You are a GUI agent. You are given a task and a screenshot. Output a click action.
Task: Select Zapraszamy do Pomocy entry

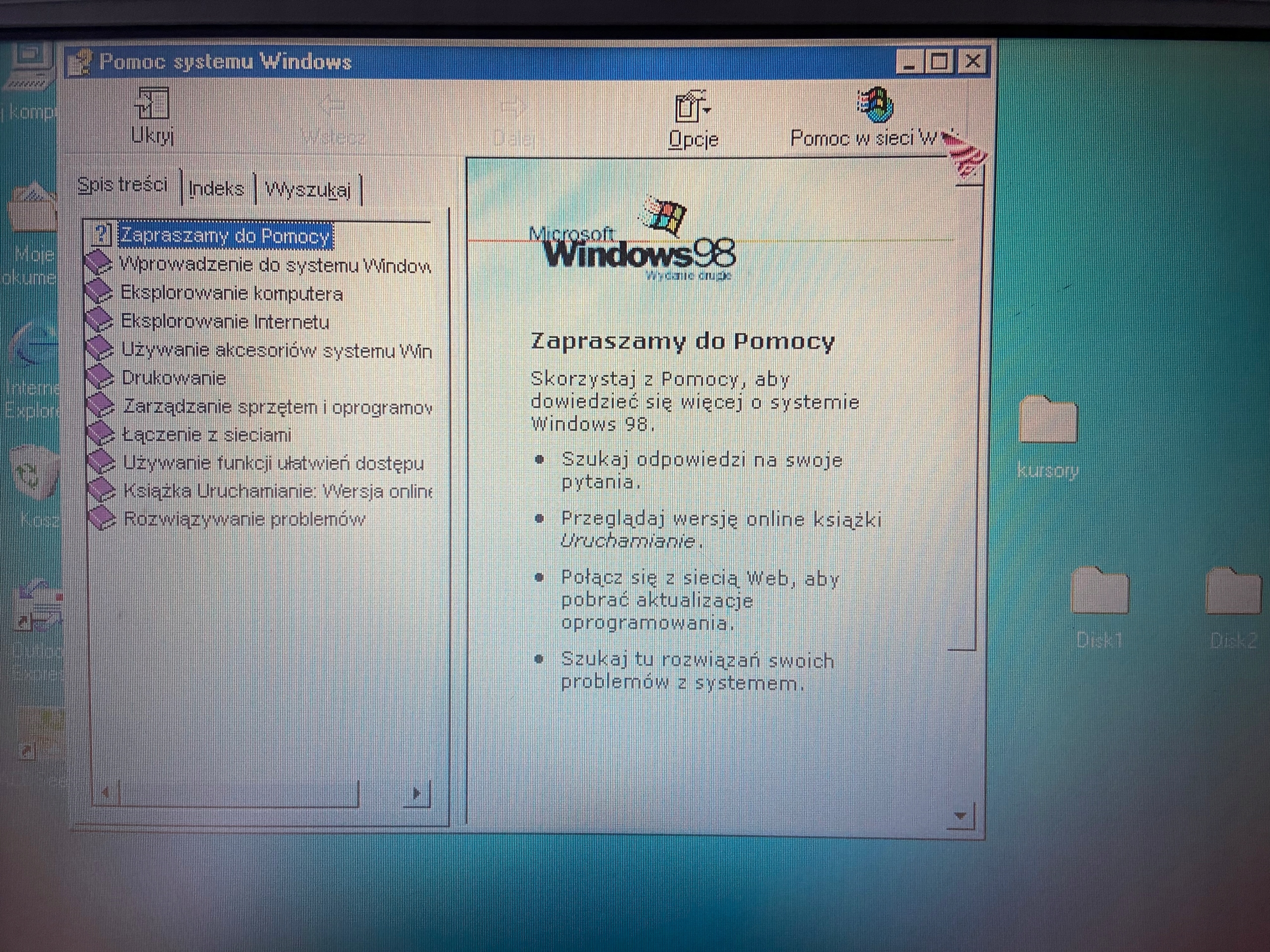click(x=225, y=236)
